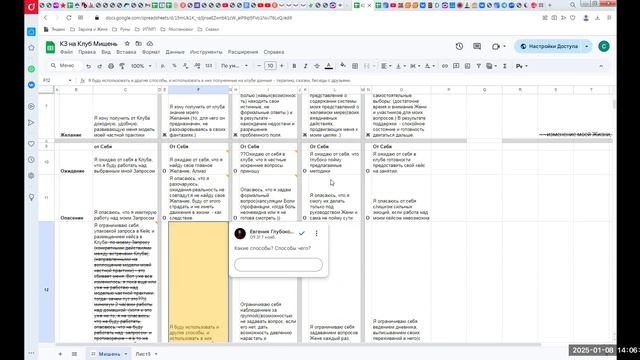This screenshot has width=640, height=360.
Task: Open version history clock icon
Action: [459, 46]
